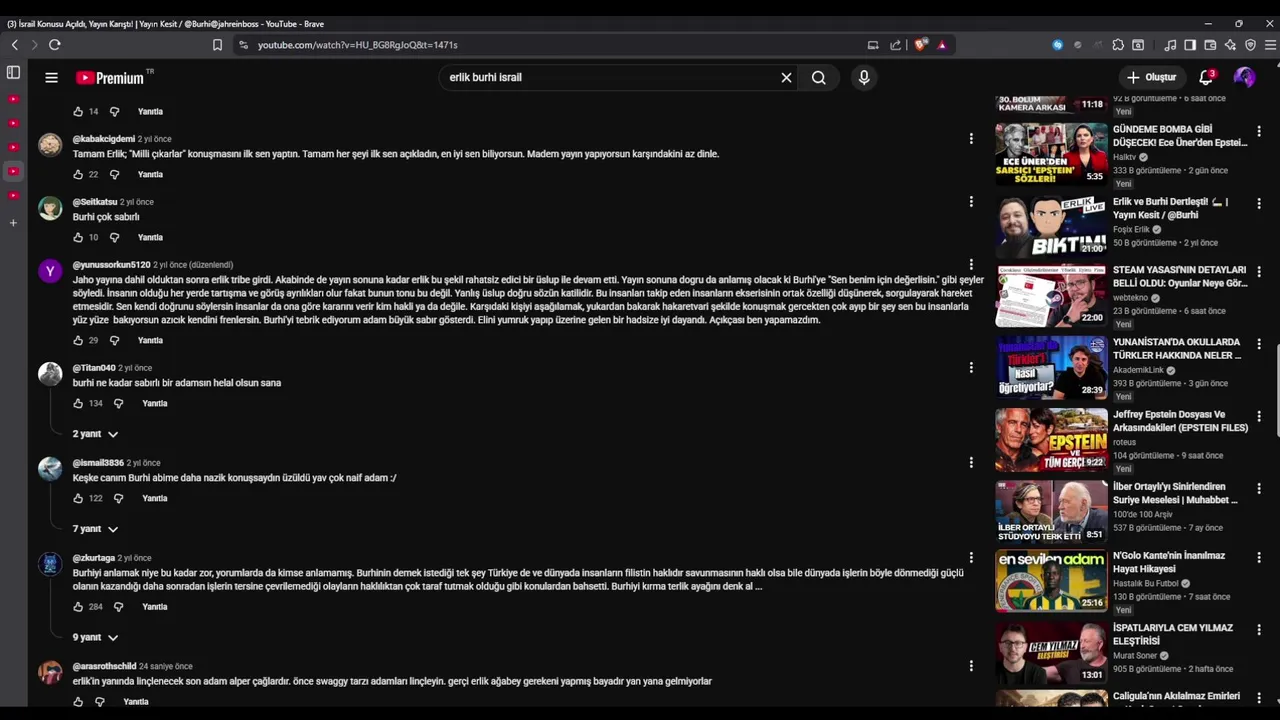The image size is (1280, 720).
Task: Open @kabakcigdemi's profile avatar
Action: [50, 144]
